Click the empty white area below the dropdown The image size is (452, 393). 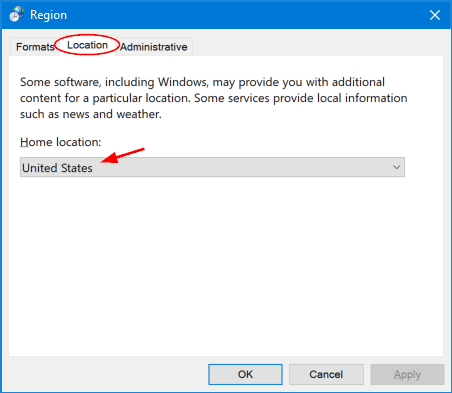pyautogui.click(x=226, y=267)
